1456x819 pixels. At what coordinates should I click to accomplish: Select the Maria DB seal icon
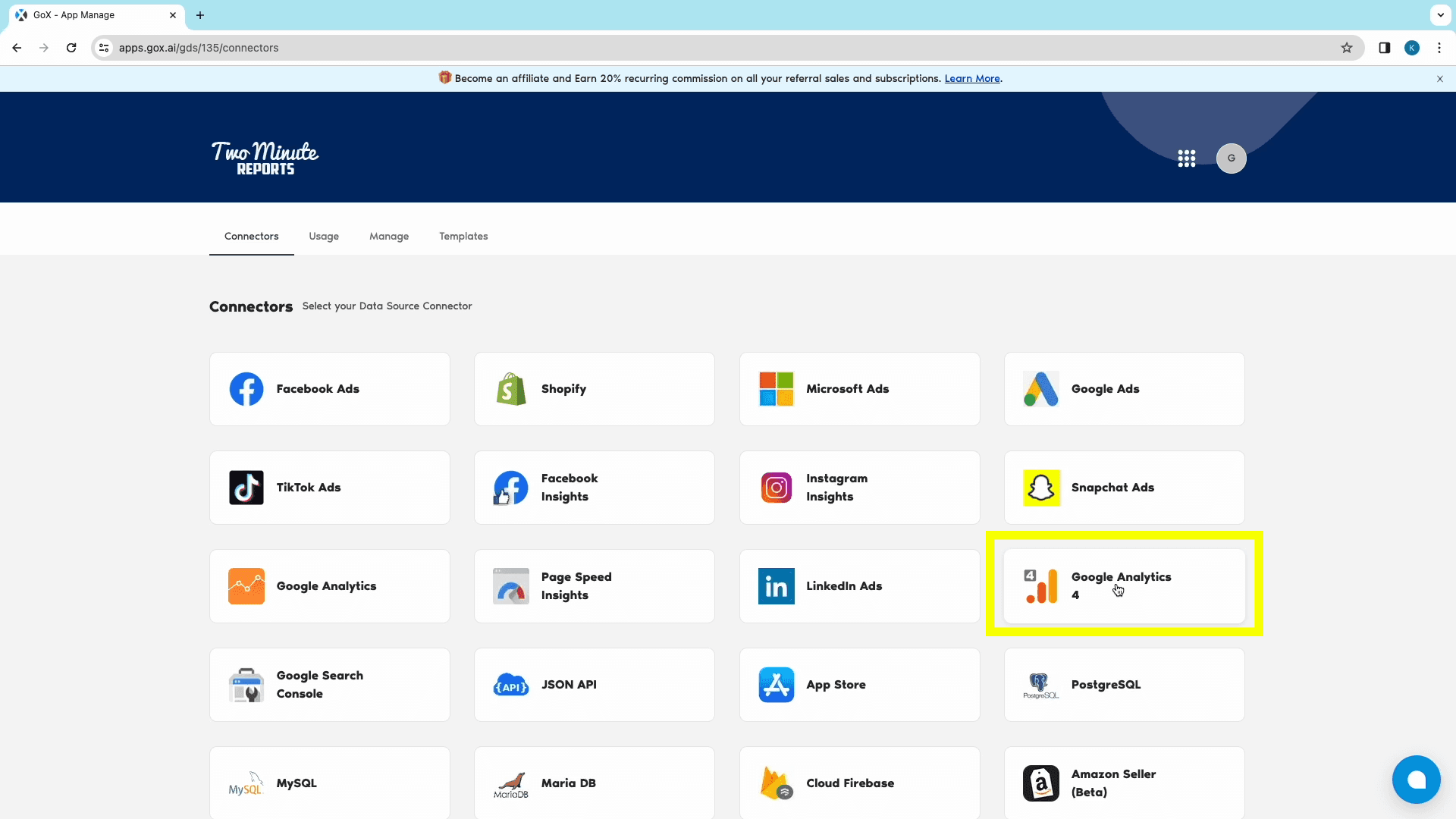click(x=511, y=785)
